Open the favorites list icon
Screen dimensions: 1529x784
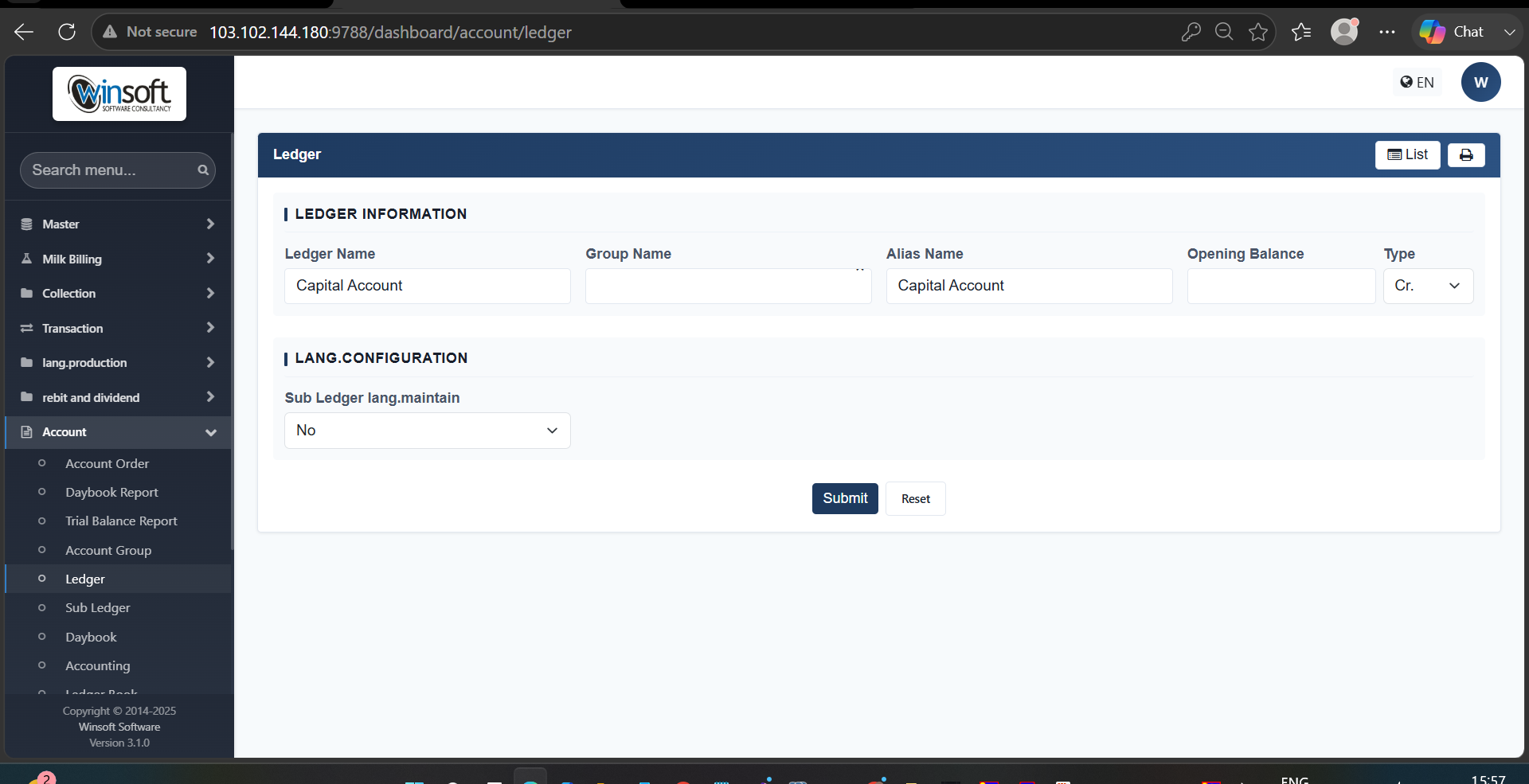coord(1301,32)
